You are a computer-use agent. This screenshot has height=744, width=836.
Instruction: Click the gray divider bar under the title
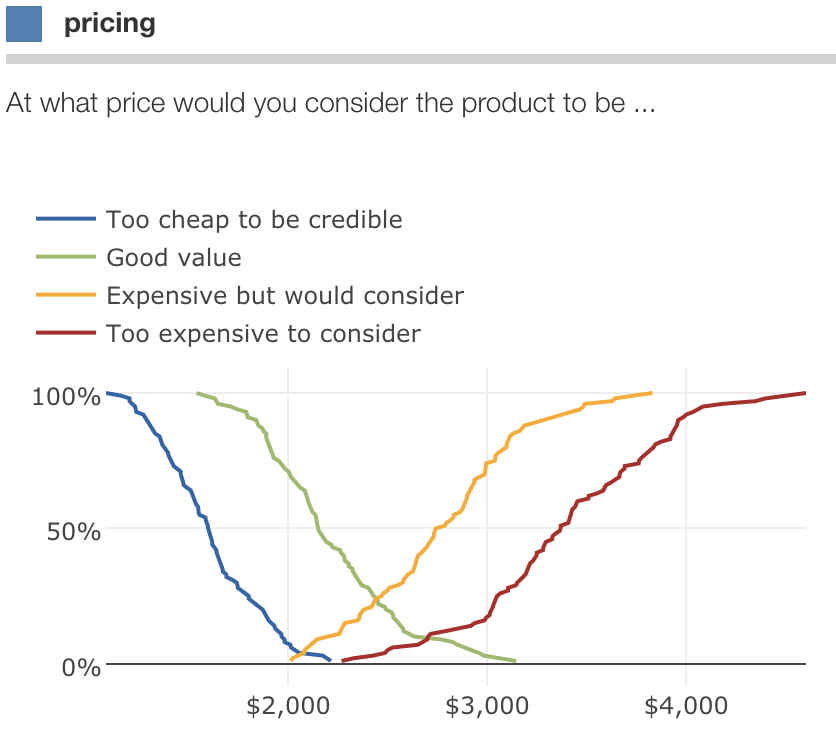click(x=420, y=59)
